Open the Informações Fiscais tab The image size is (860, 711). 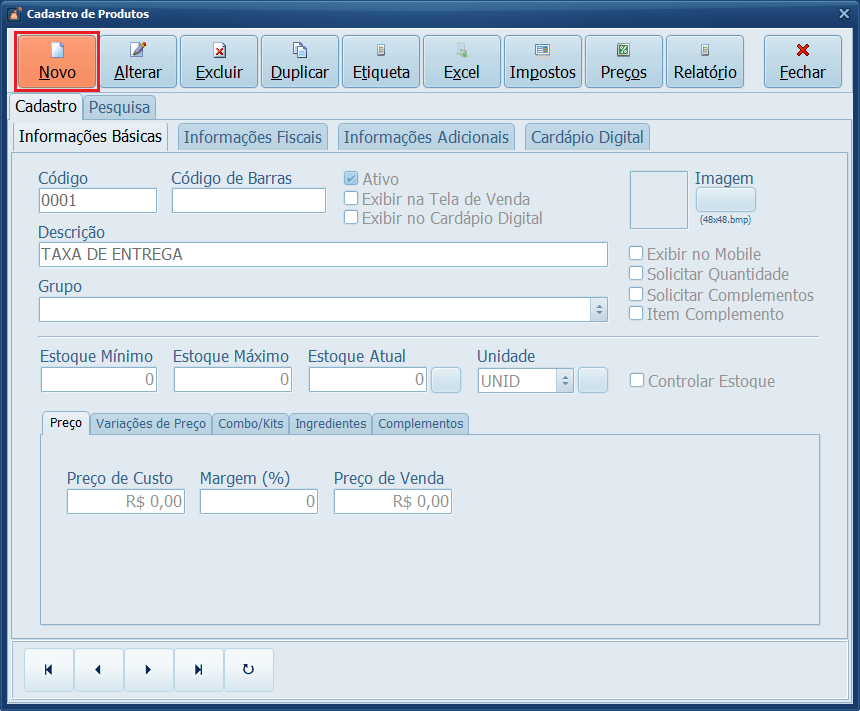(x=253, y=137)
